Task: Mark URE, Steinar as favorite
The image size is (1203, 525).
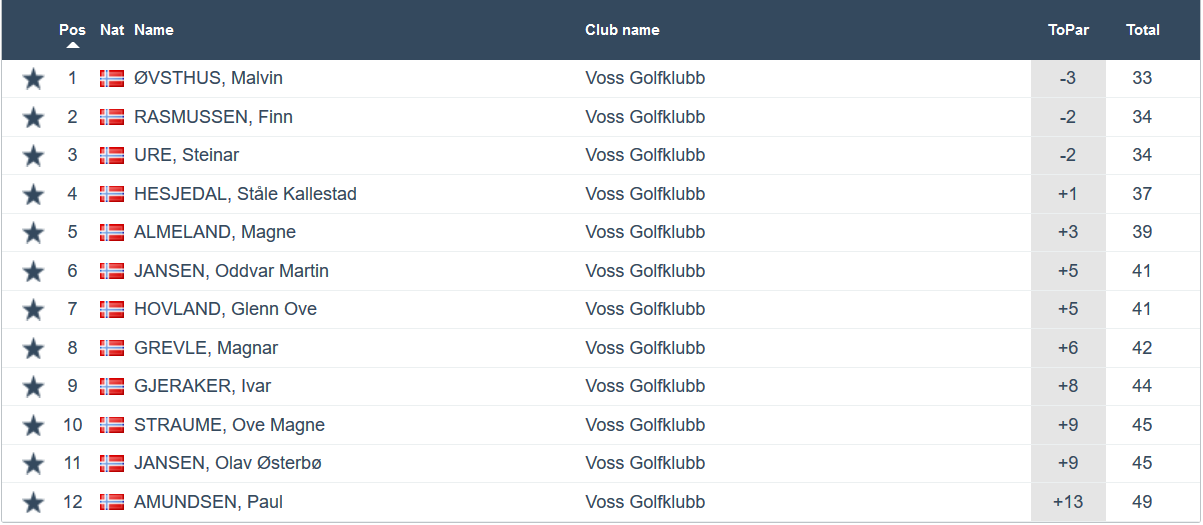Action: [33, 156]
